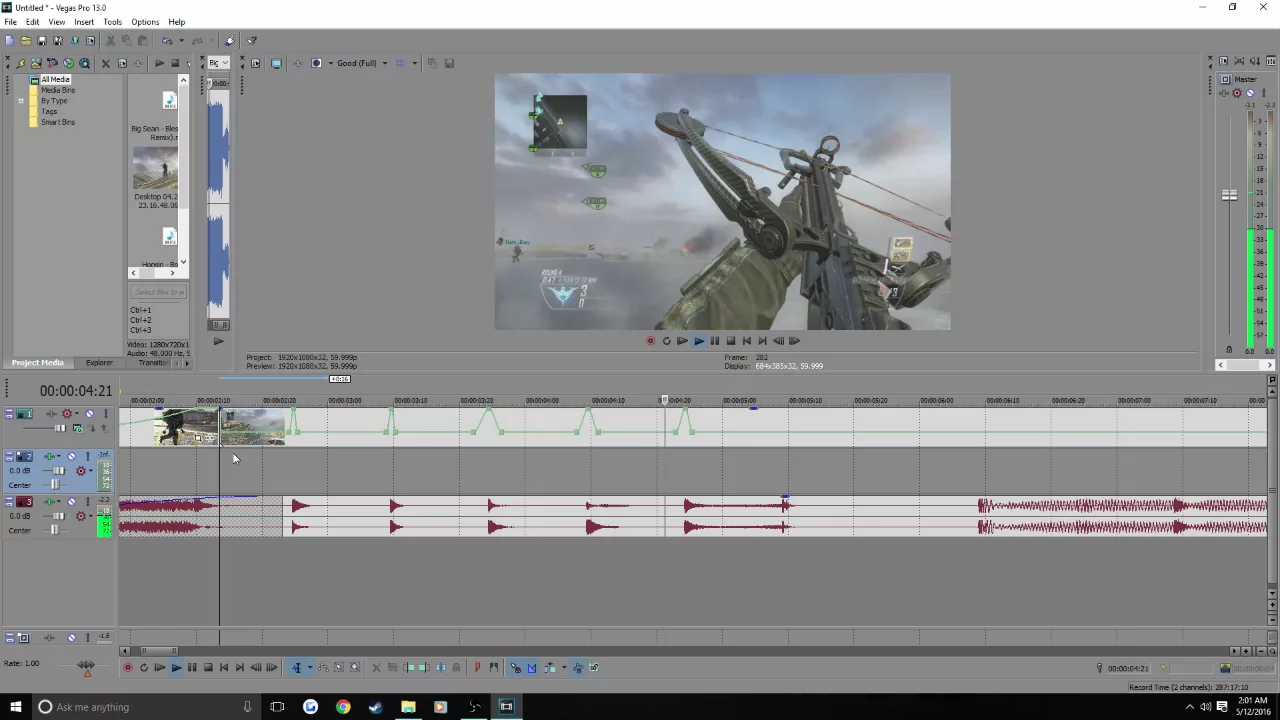Screen dimensions: 1280x720
Task: Start media preview in Project Media toolbar
Action: (159, 63)
